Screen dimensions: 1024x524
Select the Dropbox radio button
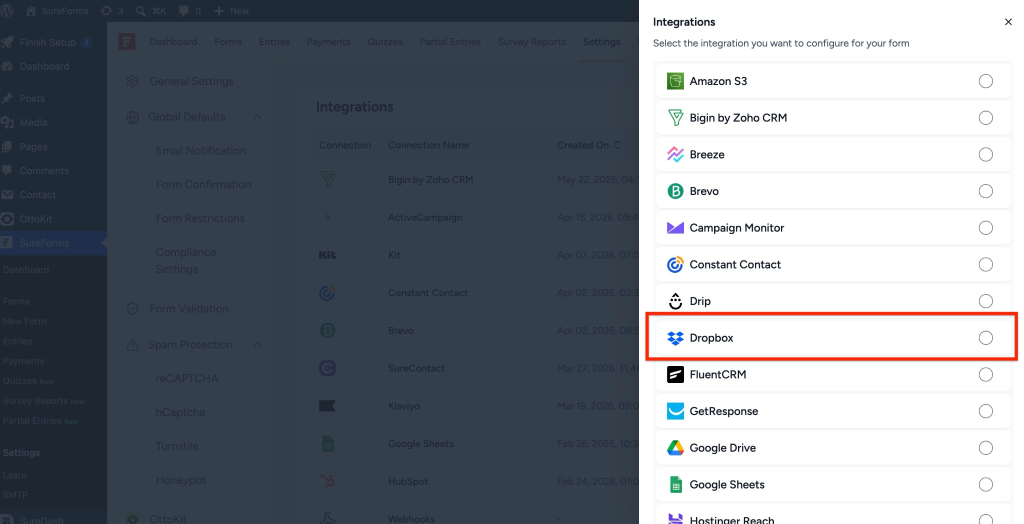point(985,338)
